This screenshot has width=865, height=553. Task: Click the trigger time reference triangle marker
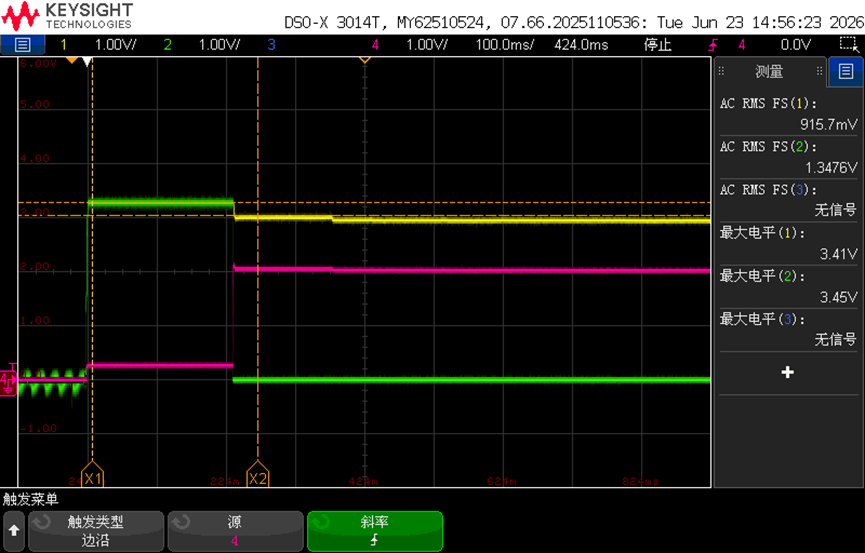point(365,60)
